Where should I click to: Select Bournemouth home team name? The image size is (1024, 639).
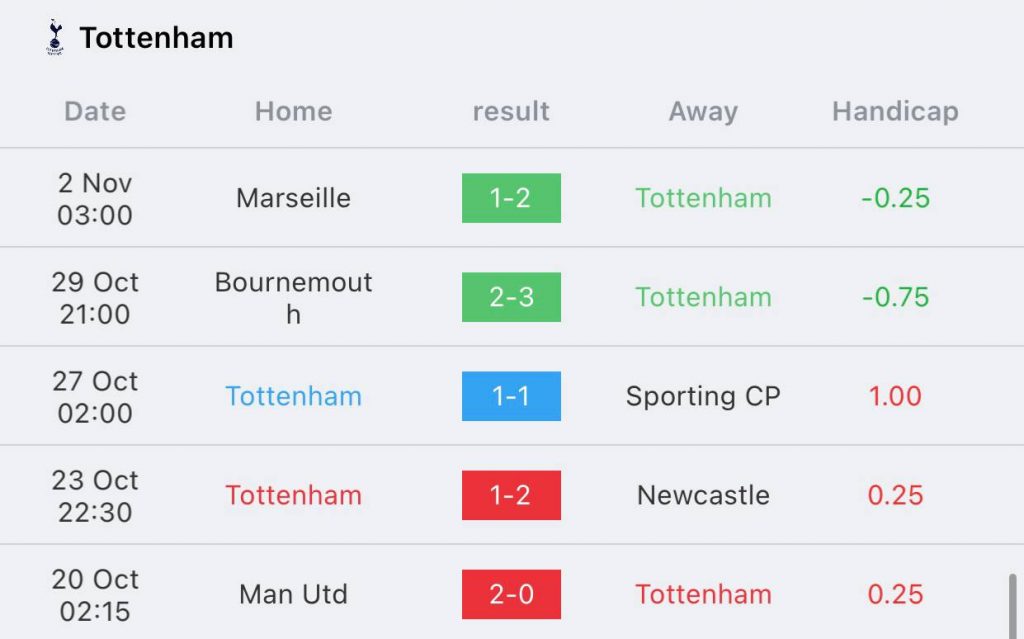293,298
